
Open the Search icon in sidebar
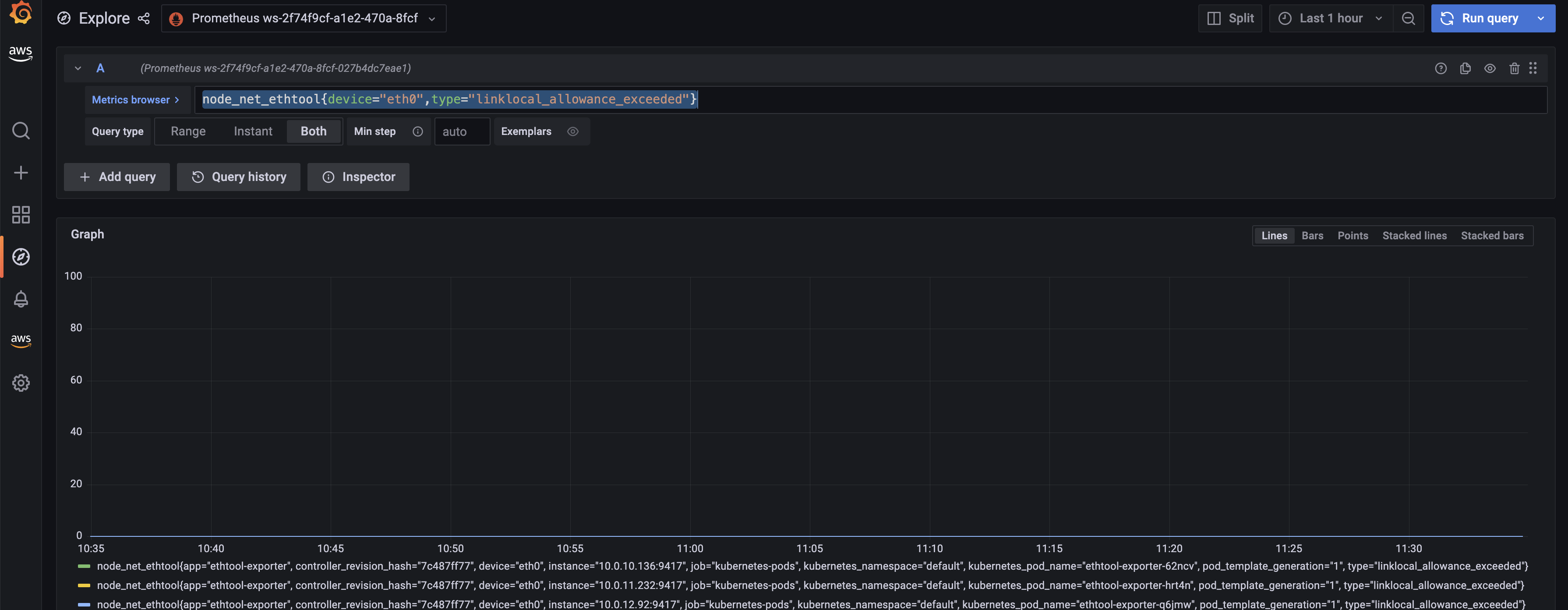click(21, 130)
